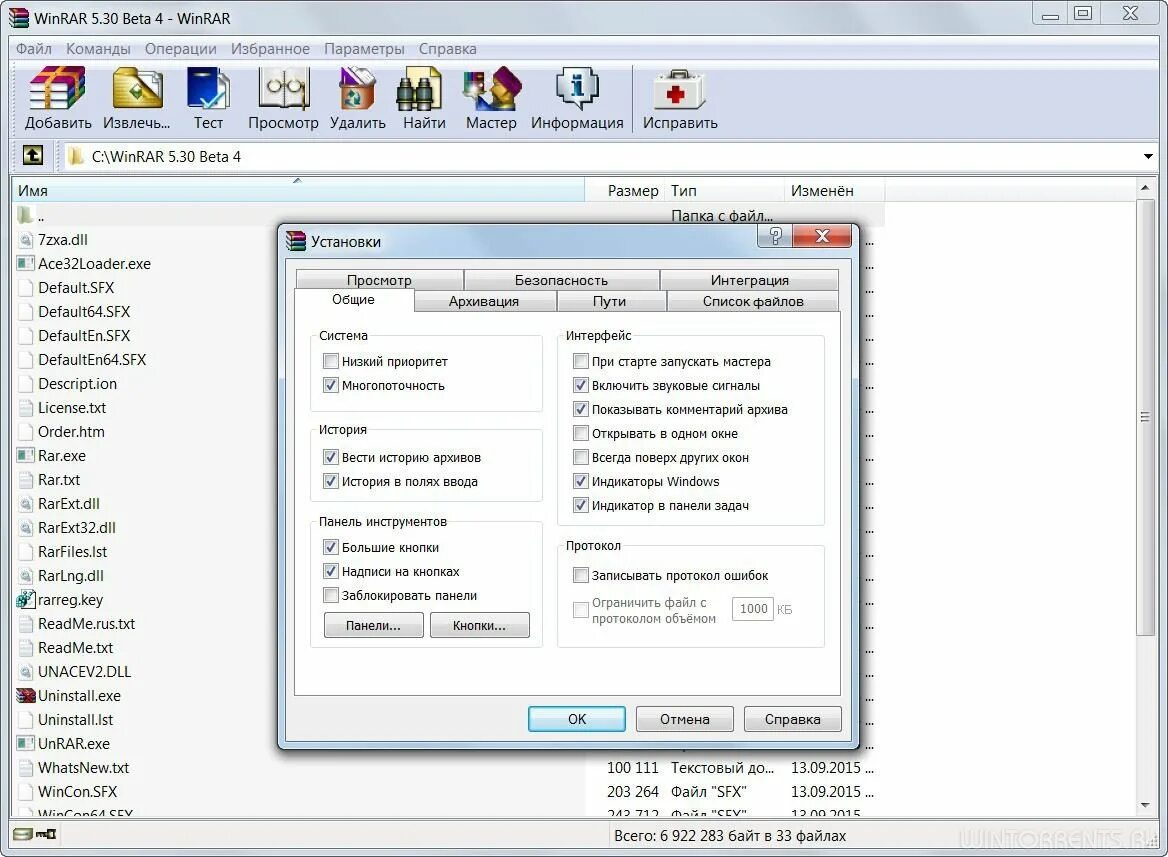This screenshot has height=857, width=1168.
Task: Select the rarreg.key file icon
Action: tap(25, 599)
